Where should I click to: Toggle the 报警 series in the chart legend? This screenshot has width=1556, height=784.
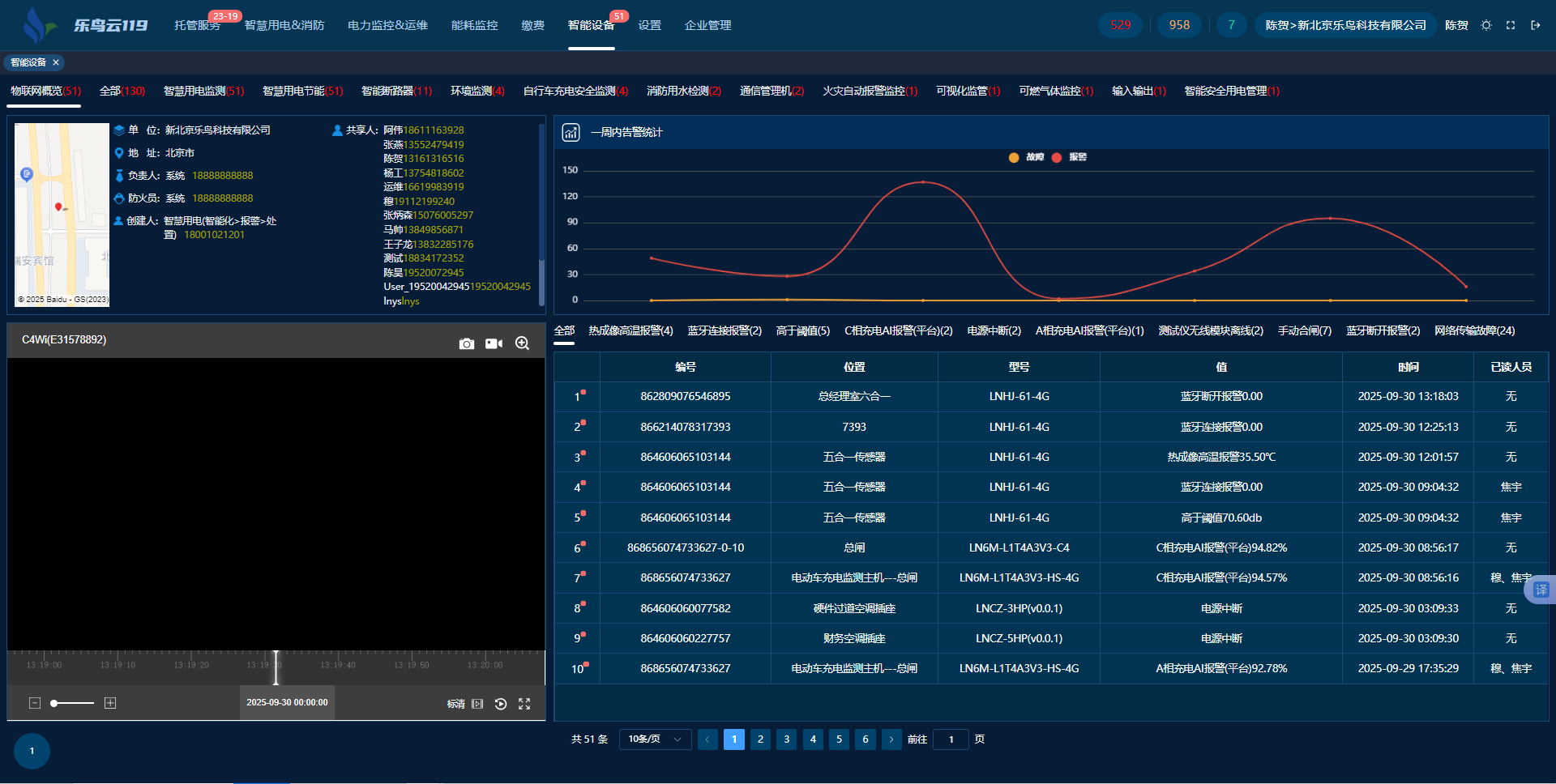point(1069,157)
